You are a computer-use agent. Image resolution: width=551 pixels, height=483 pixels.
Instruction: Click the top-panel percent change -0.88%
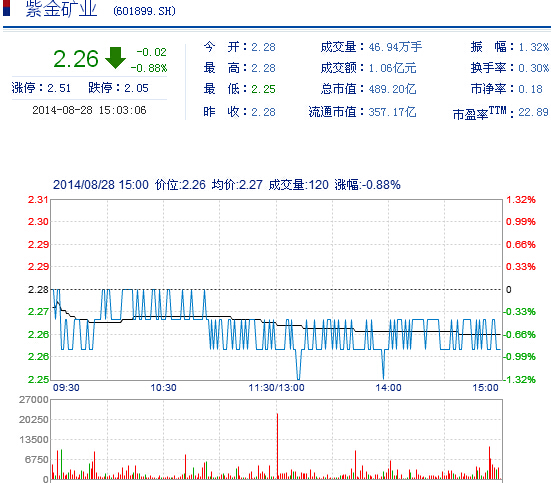(x=149, y=68)
